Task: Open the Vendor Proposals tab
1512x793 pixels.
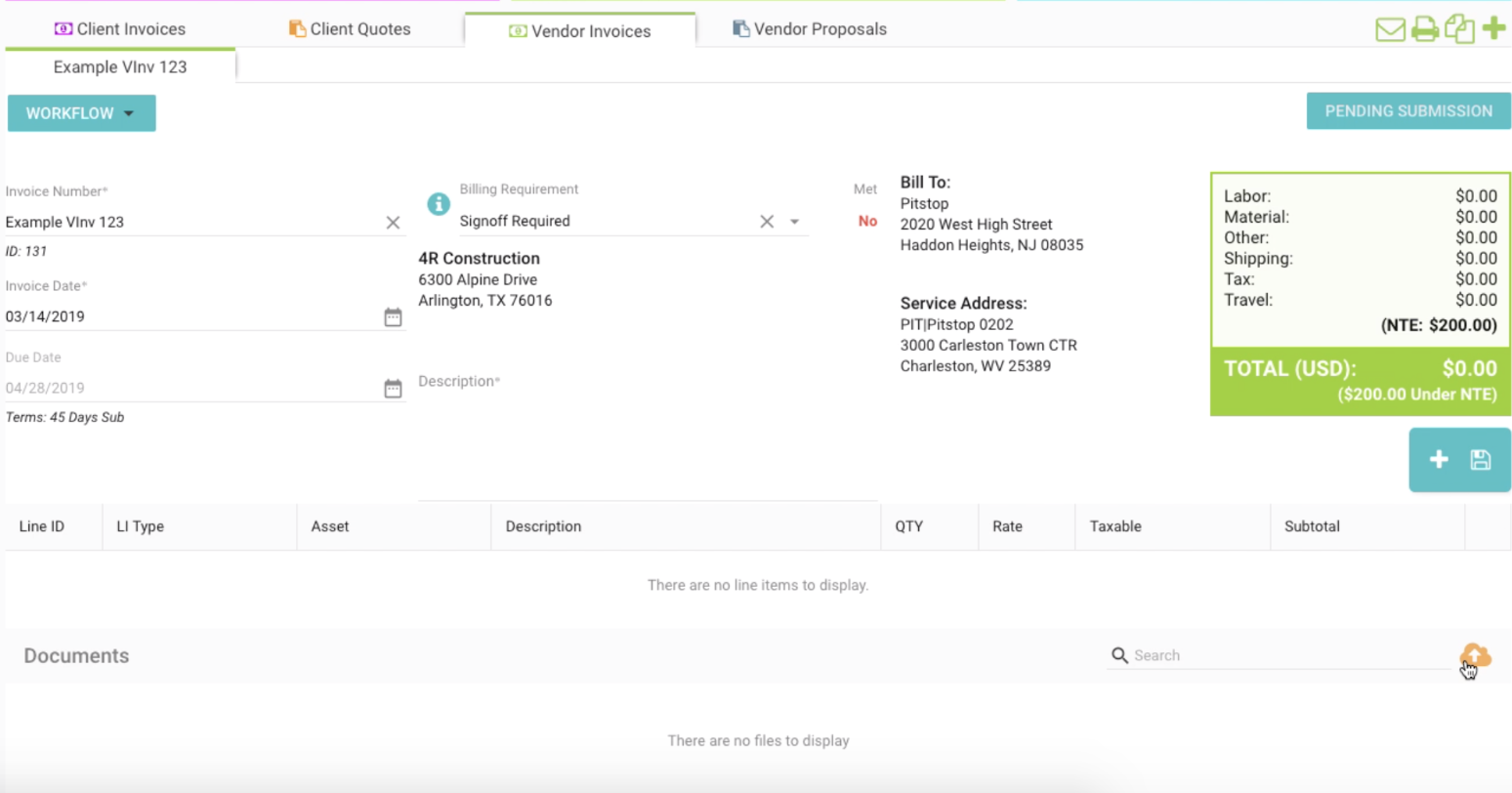Action: click(810, 29)
